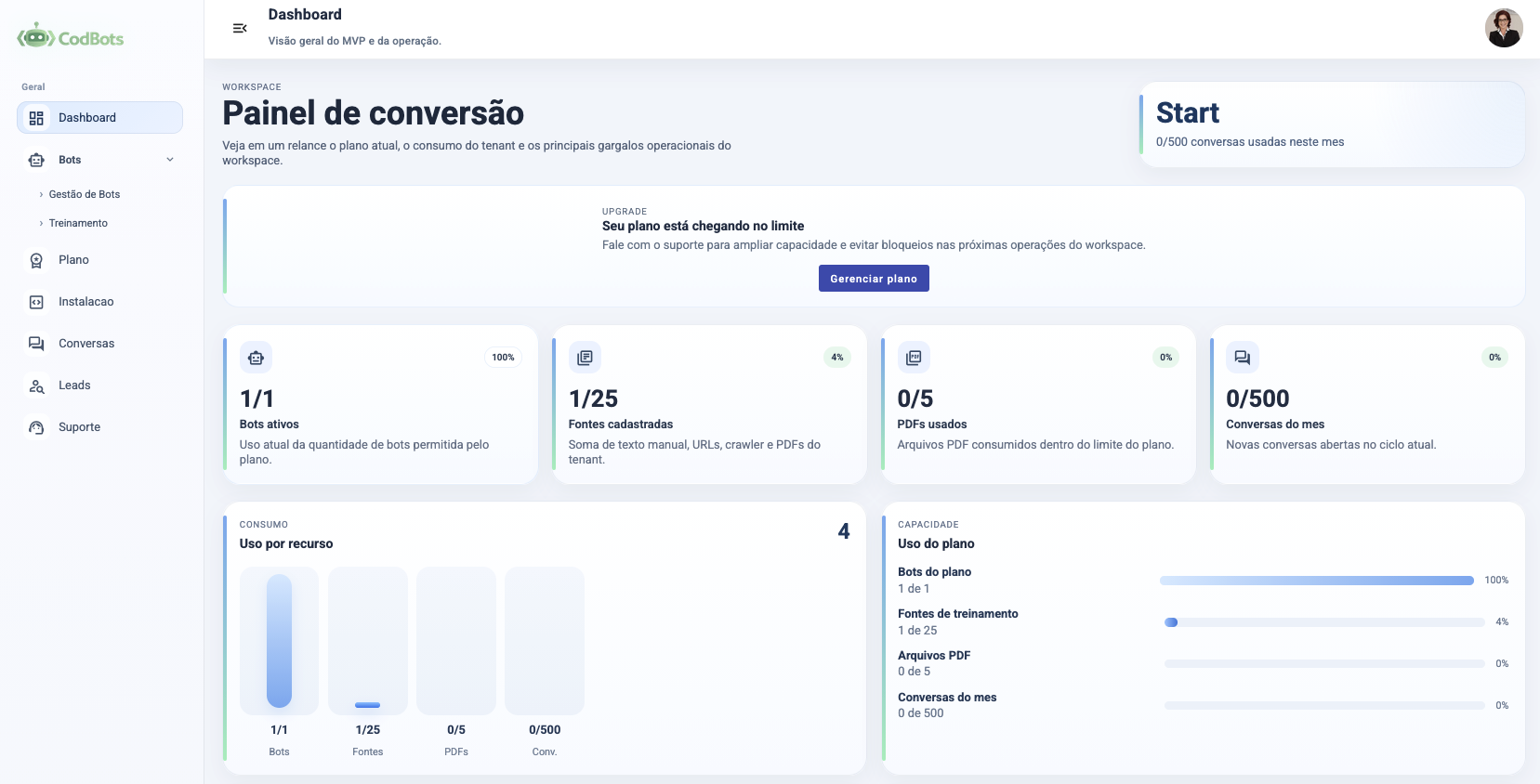The height and width of the screenshot is (784, 1540).
Task: Open Gestão de Bots submenu item
Action: [85, 194]
